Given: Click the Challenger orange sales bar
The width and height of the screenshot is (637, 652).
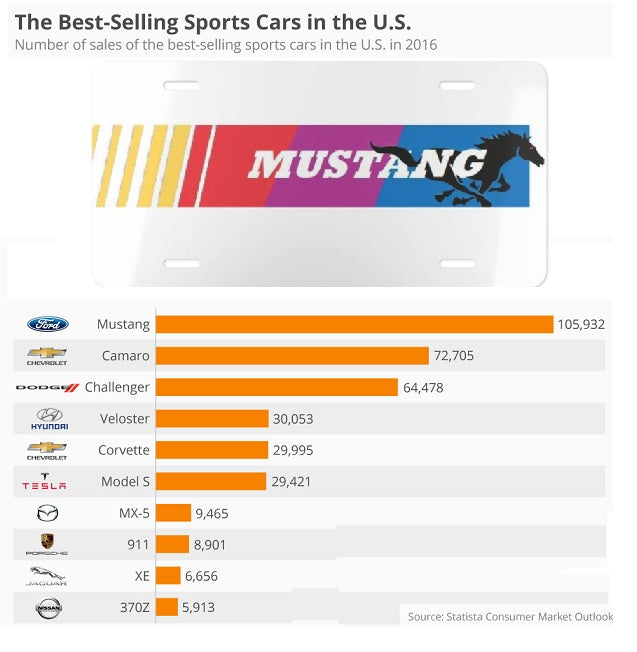Looking at the screenshot, I should click(277, 387).
